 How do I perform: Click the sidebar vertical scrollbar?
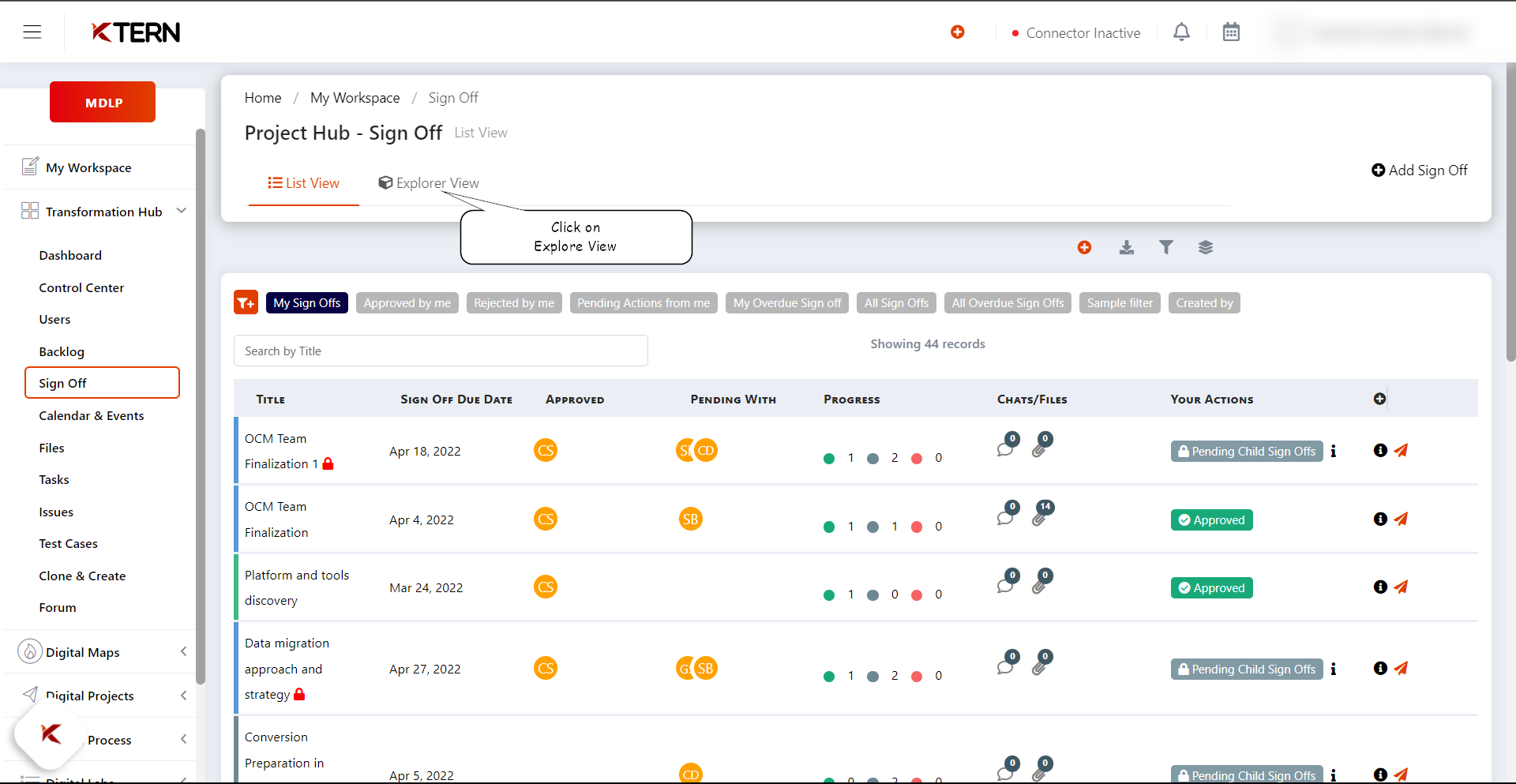(x=201, y=407)
